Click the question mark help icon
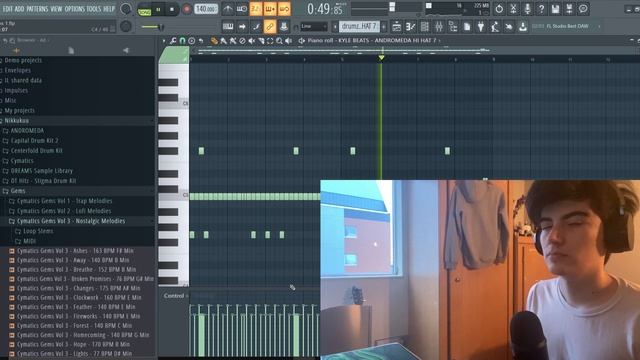 [541, 9]
